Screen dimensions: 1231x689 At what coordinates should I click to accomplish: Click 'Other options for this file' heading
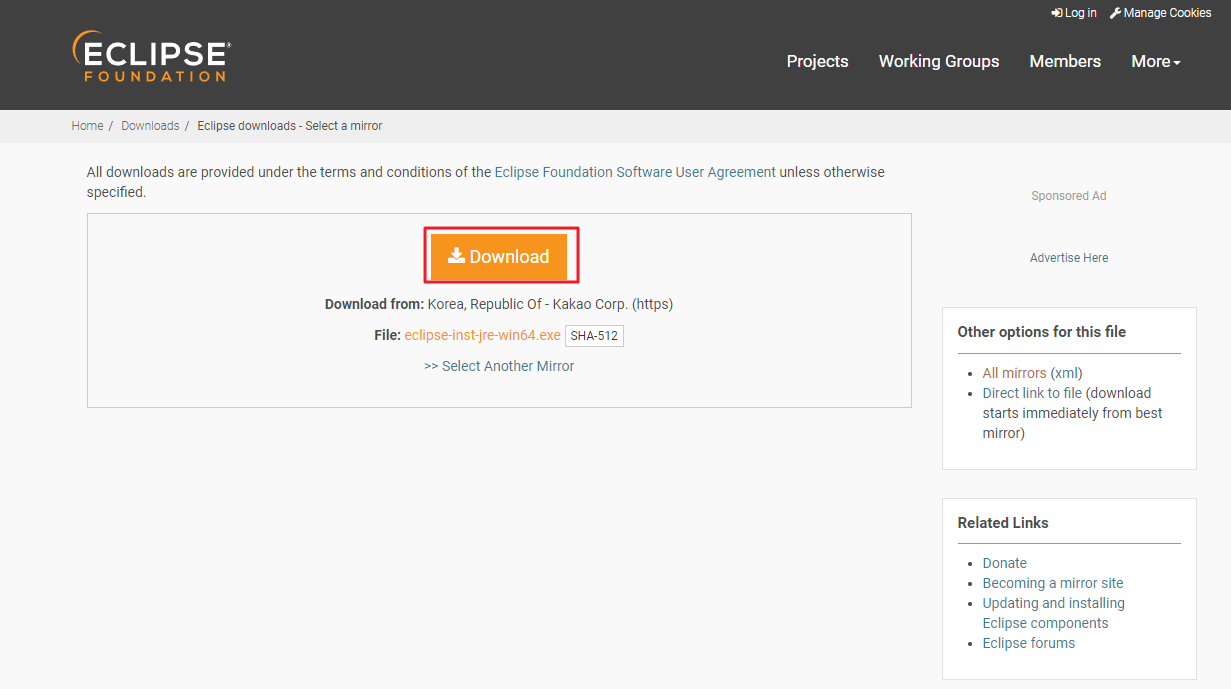point(1041,332)
